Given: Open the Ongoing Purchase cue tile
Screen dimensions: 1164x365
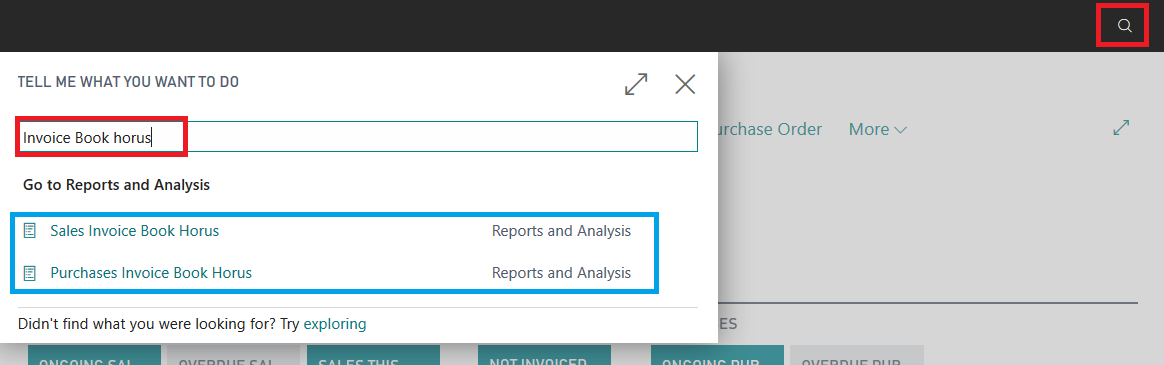Looking at the screenshot, I should point(717,355).
